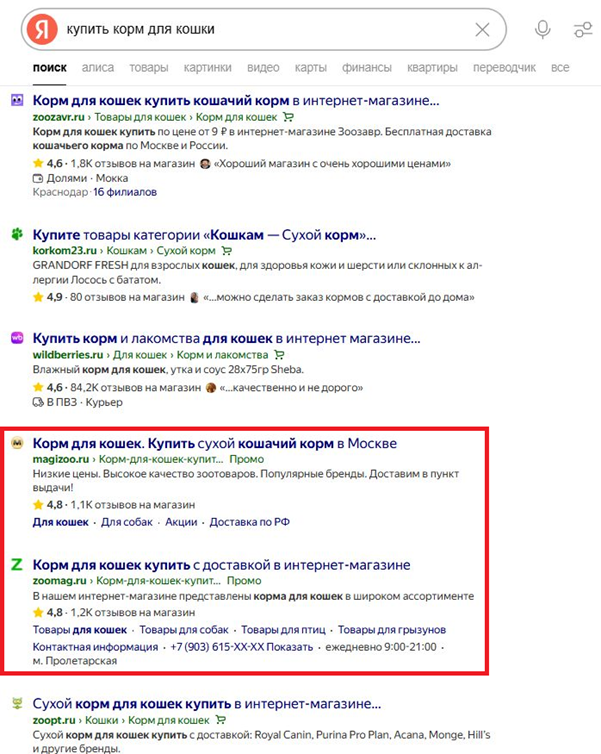Click the zoomag green Z favicon
The image size is (601, 754).
(17, 564)
